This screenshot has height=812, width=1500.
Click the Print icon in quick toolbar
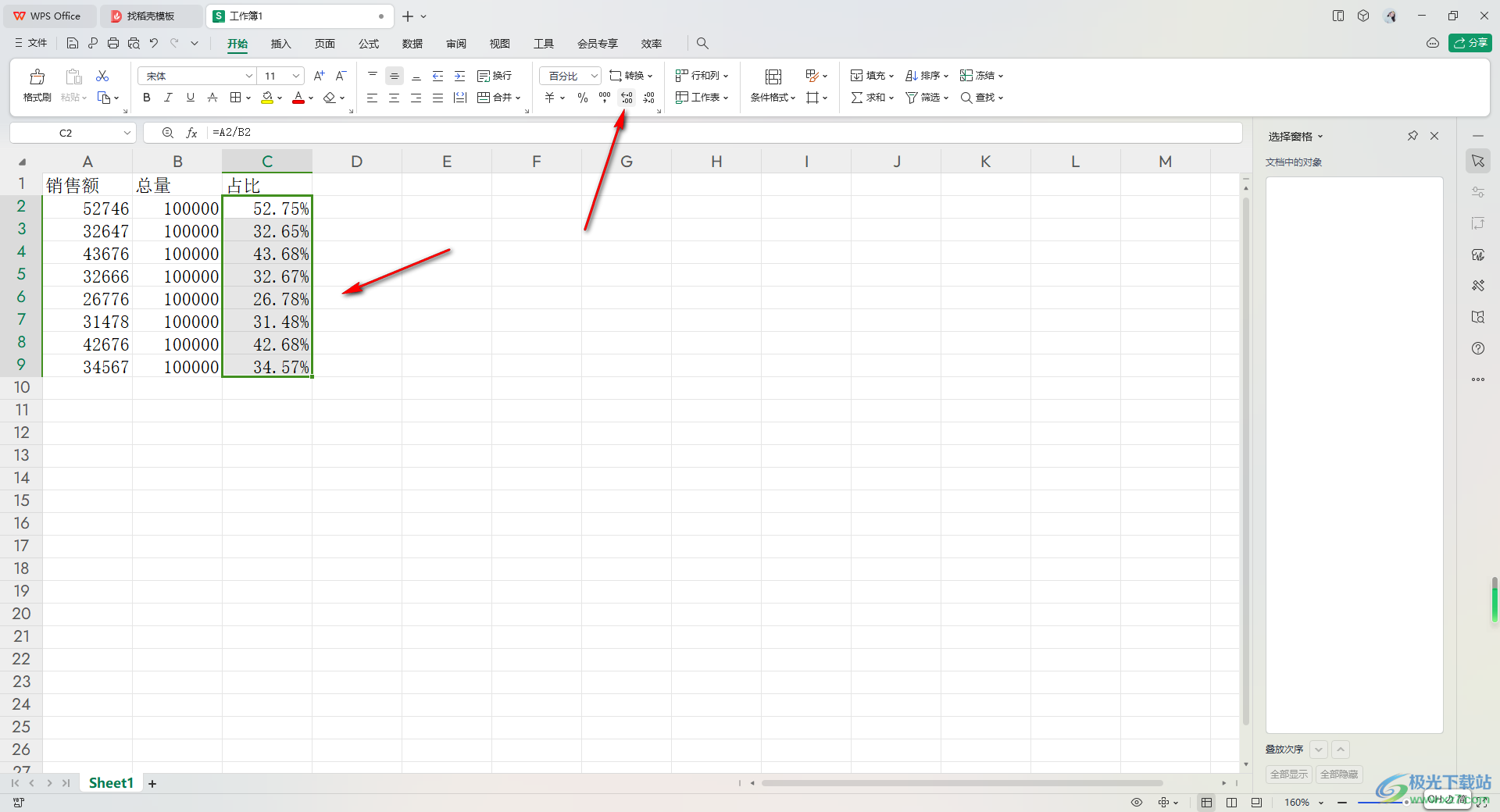[x=113, y=43]
